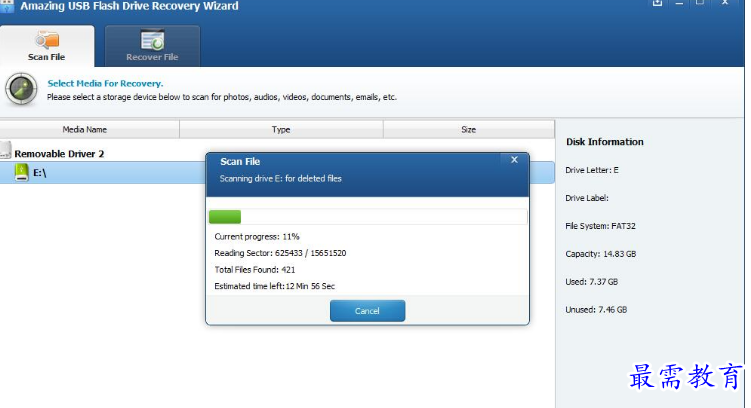Click 'Reading Sector: 625433 / 15651520' text
751x408 pixels.
(280, 253)
